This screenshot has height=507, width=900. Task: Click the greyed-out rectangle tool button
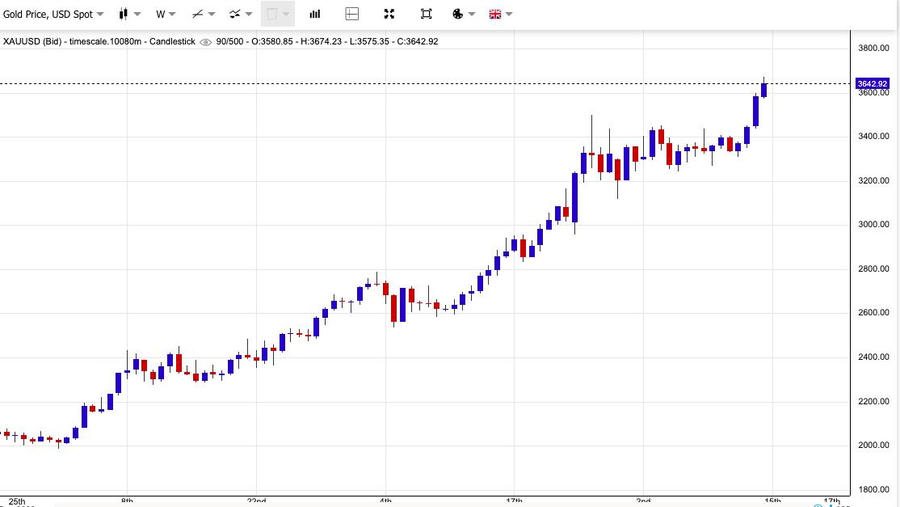click(x=277, y=14)
